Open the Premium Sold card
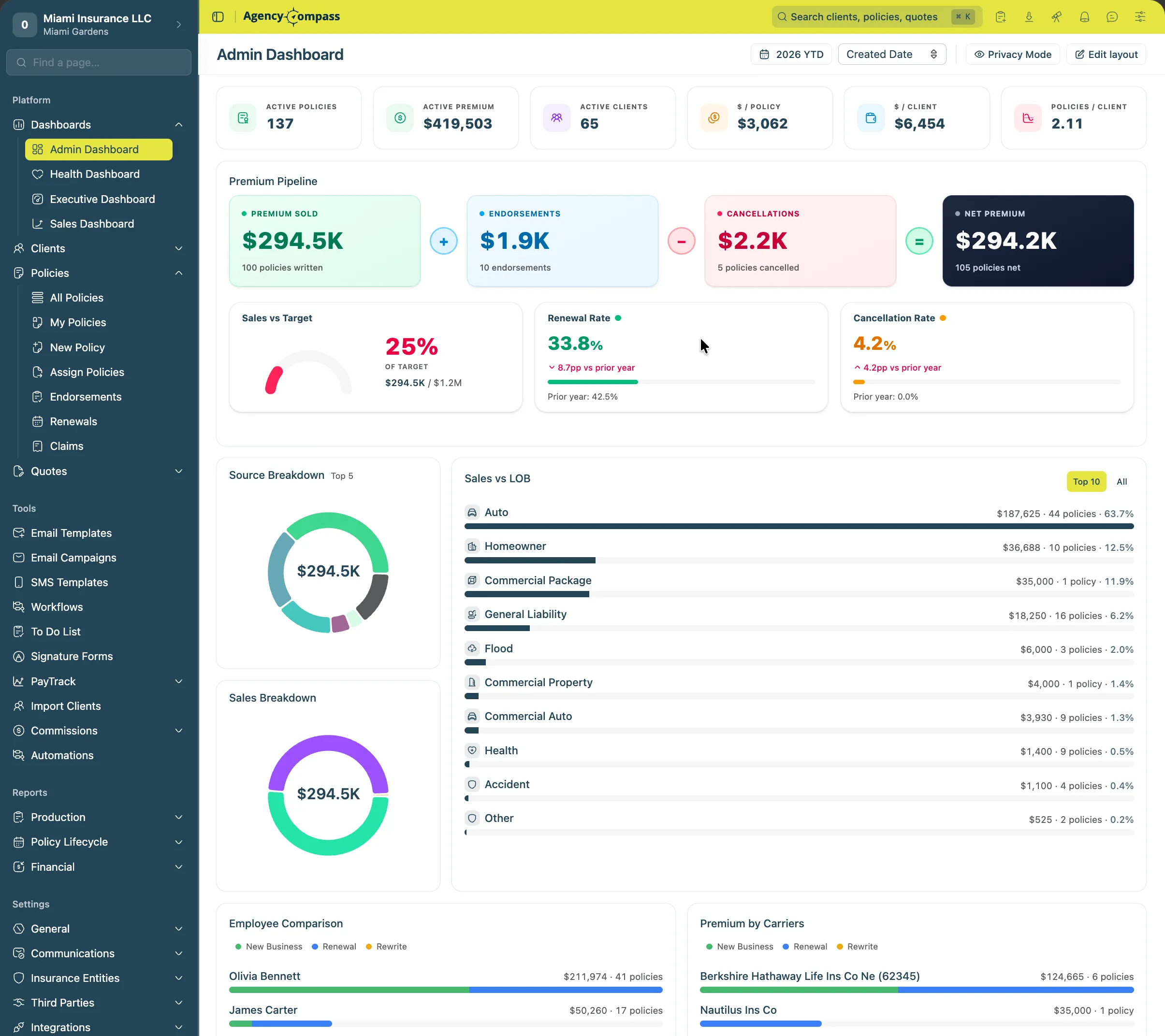Viewport: 1165px width, 1036px height. point(325,241)
